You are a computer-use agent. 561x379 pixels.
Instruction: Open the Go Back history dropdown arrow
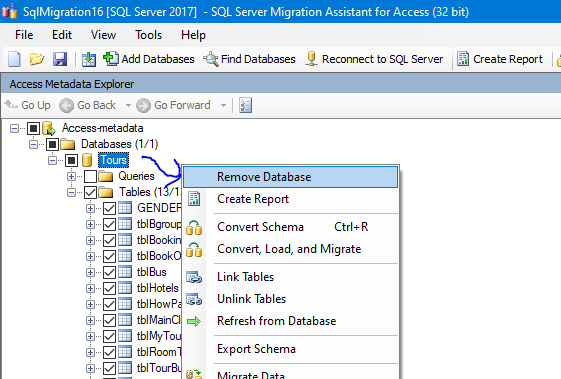click(x=128, y=106)
